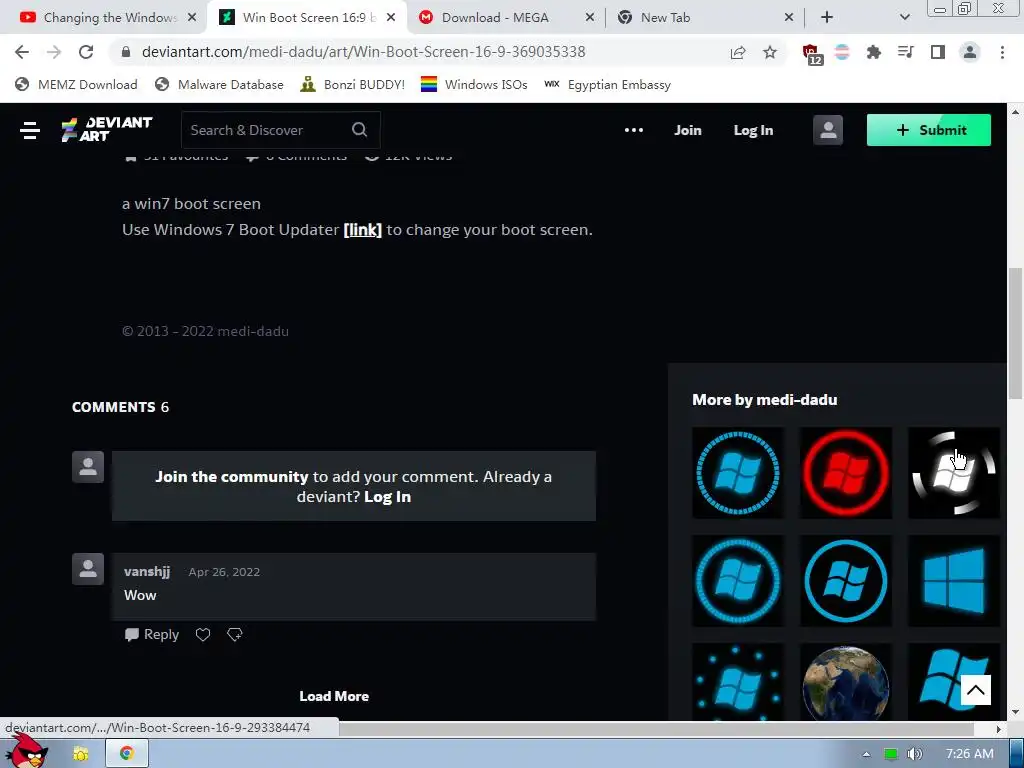Viewport: 1024px width, 768px height.
Task: Open the taskbar folder explorer icon
Action: (81, 754)
